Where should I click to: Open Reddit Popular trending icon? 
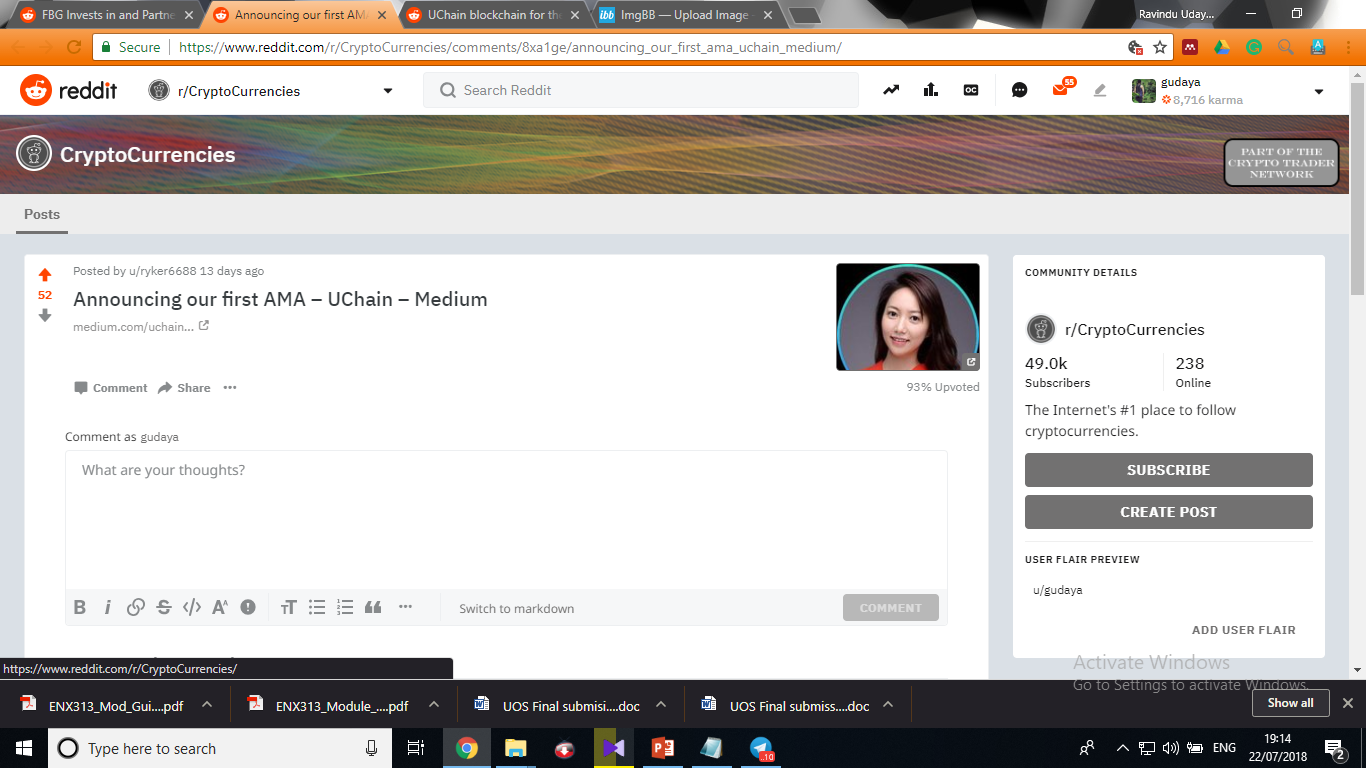pos(891,90)
